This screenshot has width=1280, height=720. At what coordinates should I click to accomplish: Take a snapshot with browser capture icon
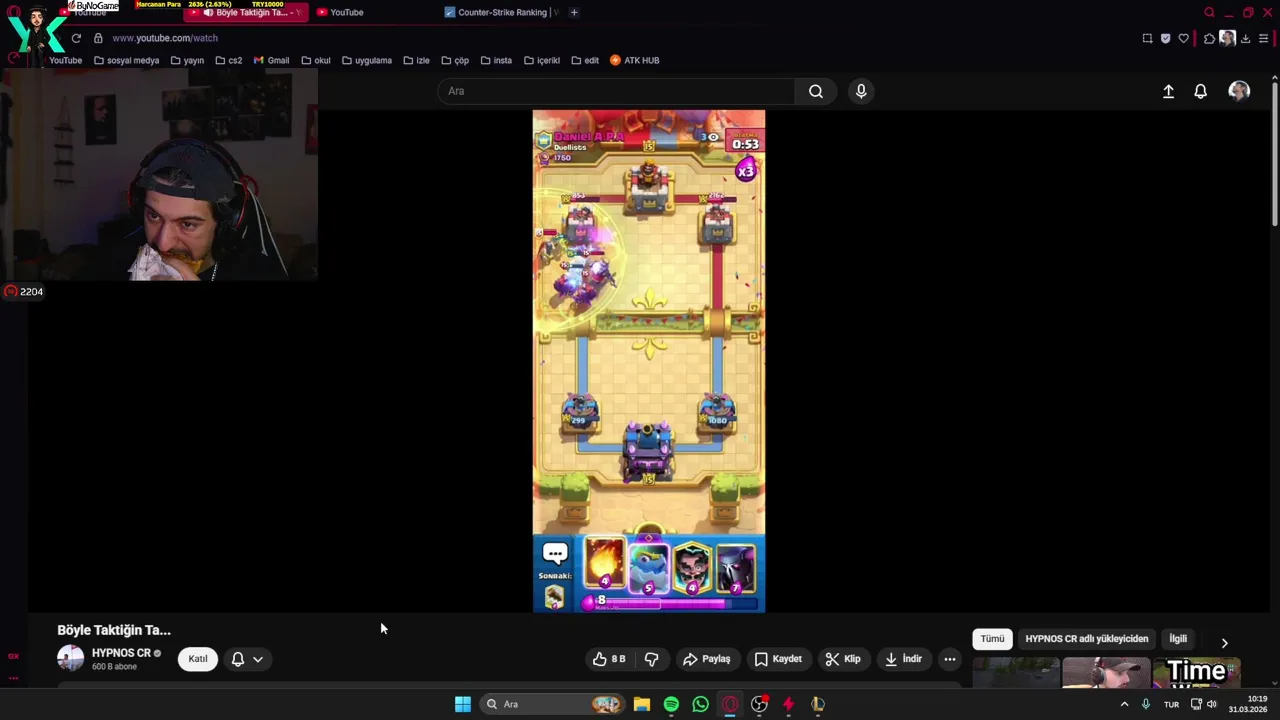pos(1147,38)
